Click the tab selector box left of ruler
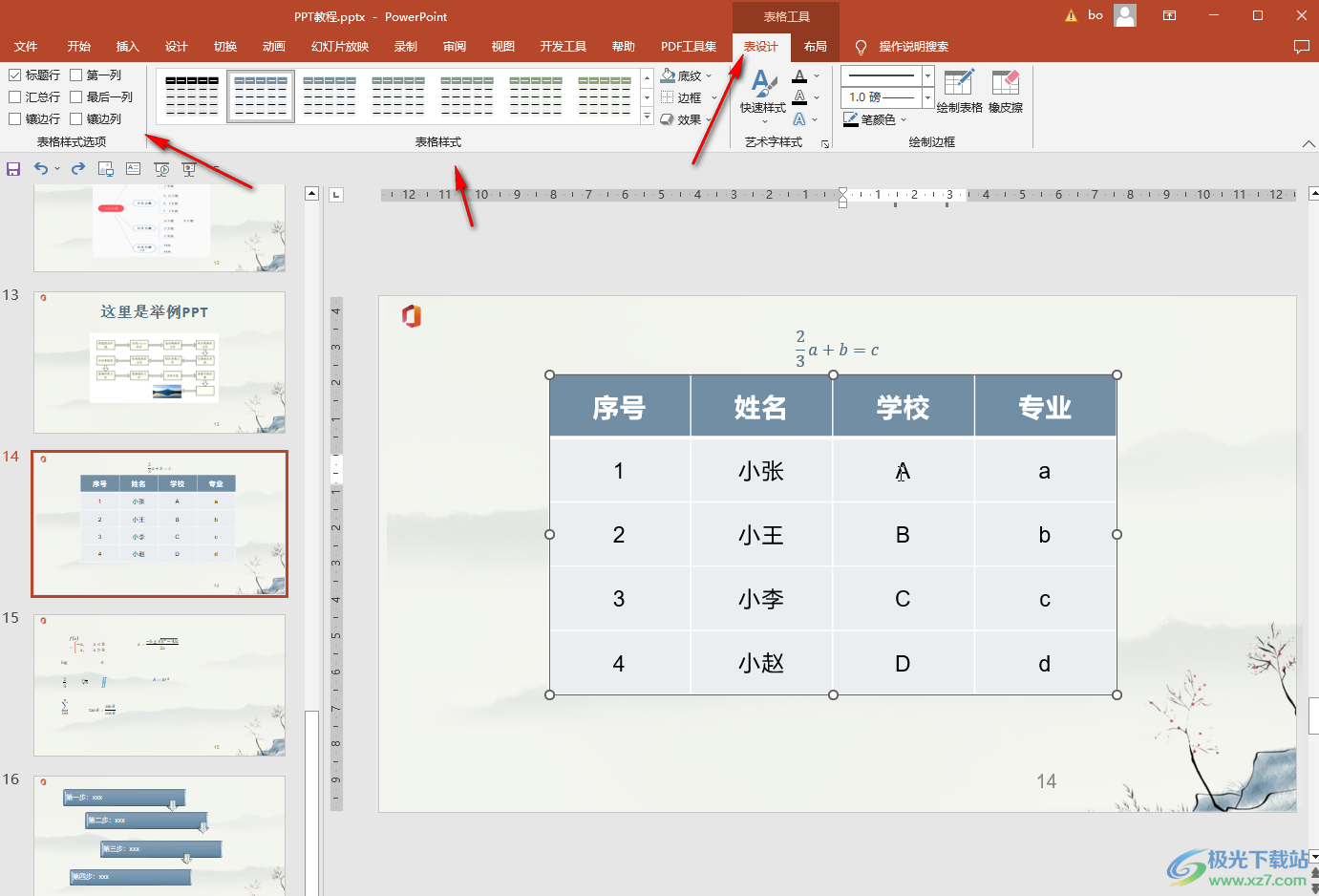This screenshot has width=1319, height=896. click(x=336, y=195)
